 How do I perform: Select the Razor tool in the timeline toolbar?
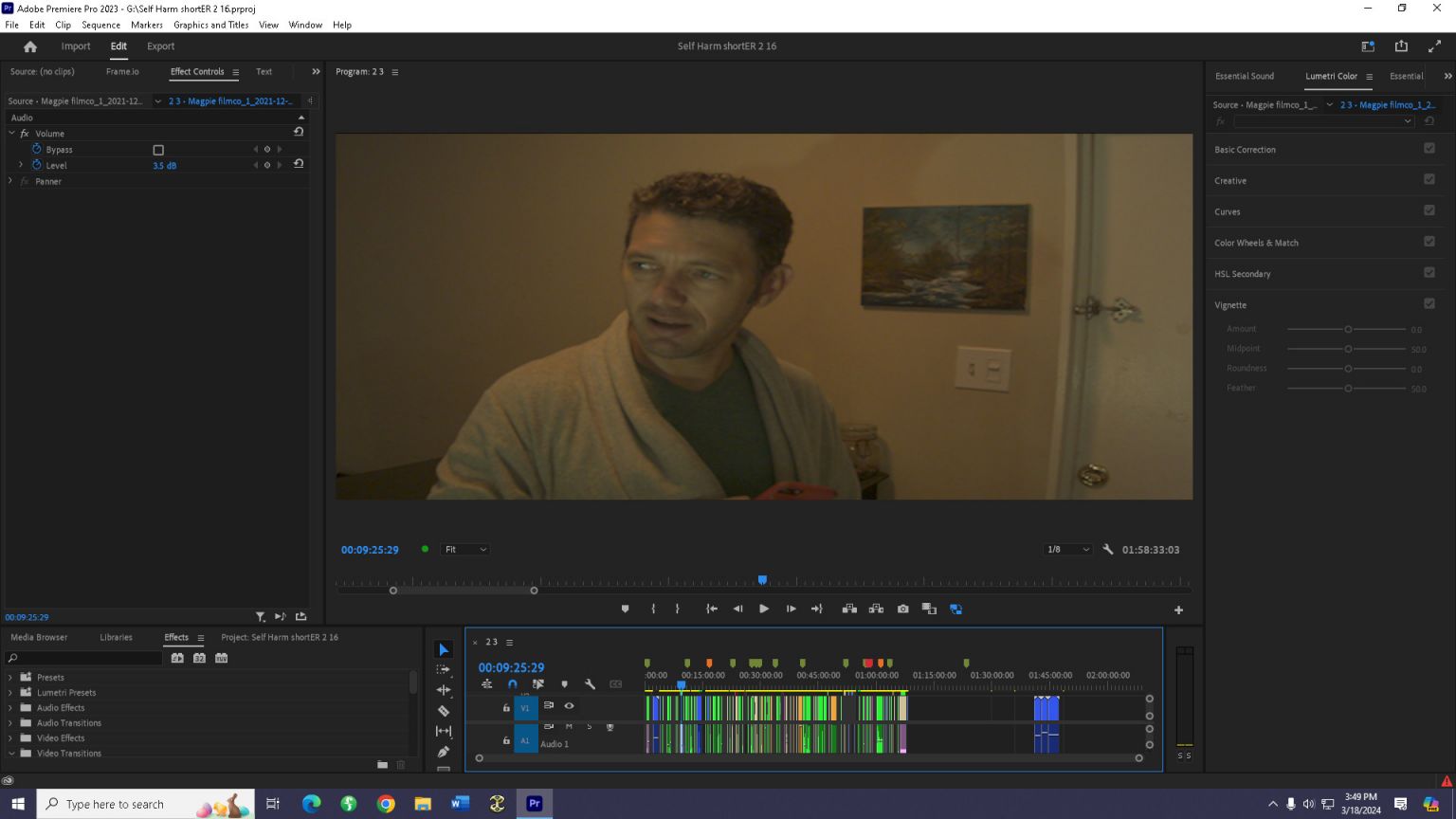[x=443, y=711]
